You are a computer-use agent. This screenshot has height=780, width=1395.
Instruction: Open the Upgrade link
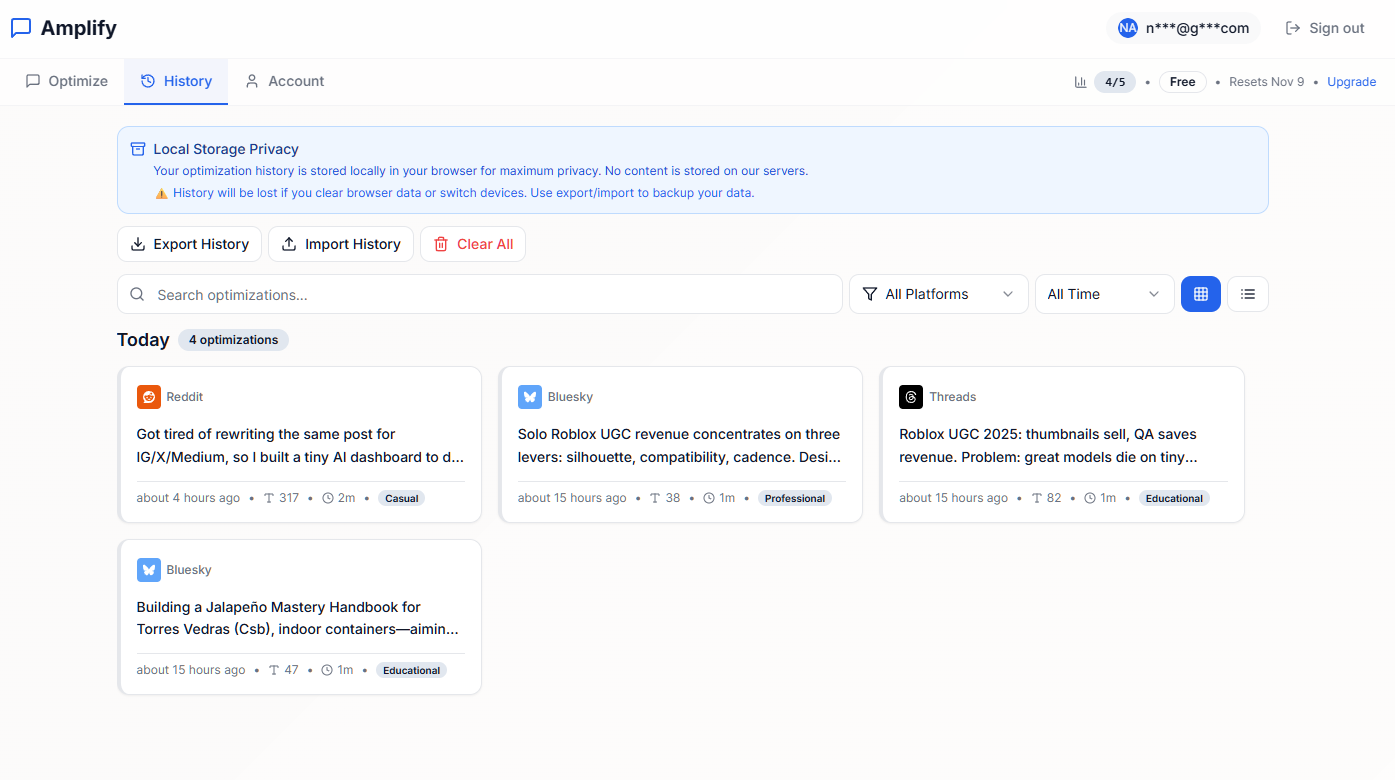[1351, 81]
